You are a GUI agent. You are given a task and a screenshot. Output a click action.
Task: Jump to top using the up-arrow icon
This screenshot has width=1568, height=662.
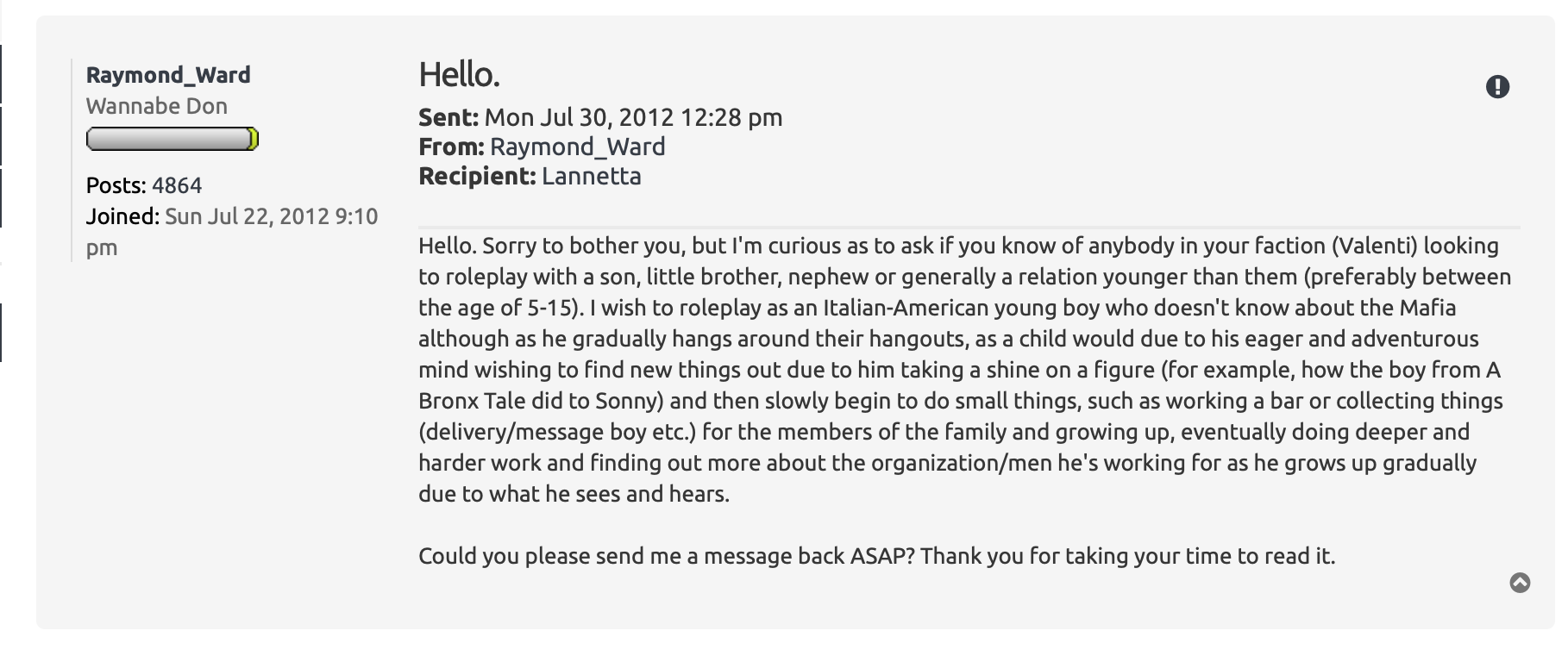click(x=1520, y=584)
